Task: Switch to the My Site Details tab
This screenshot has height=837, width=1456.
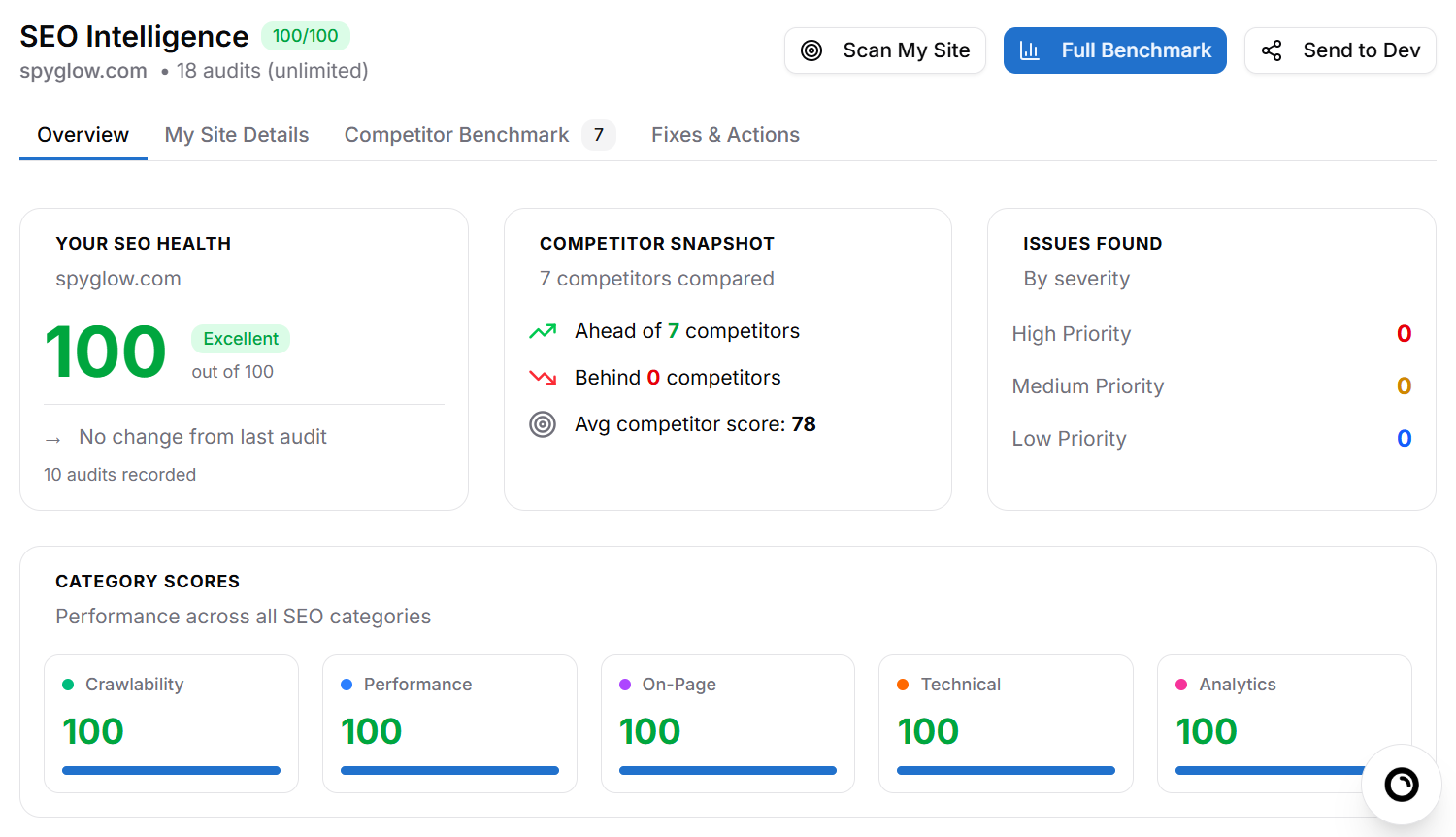Action: tap(236, 135)
